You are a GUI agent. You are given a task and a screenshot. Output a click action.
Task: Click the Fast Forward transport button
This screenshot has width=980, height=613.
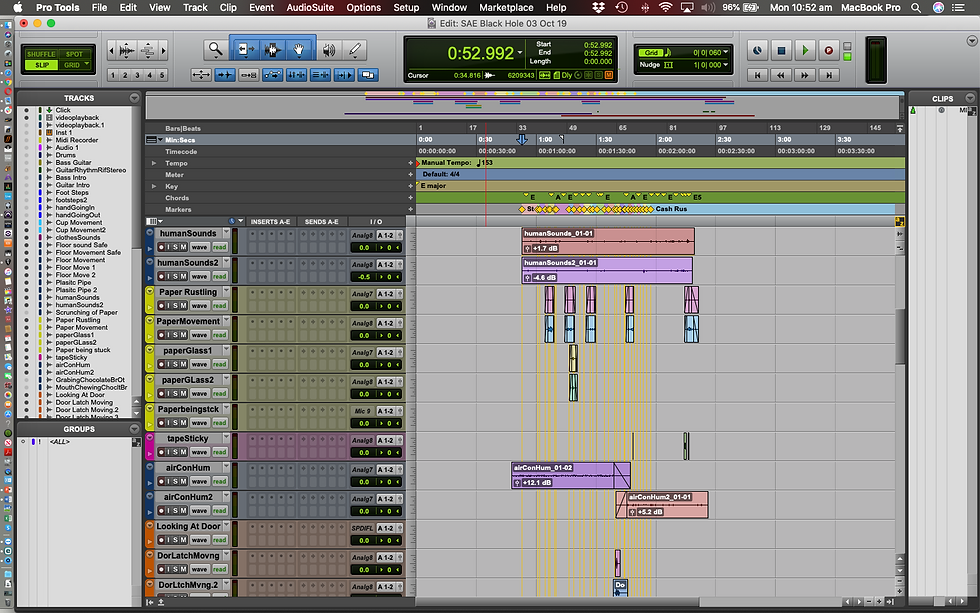point(805,75)
